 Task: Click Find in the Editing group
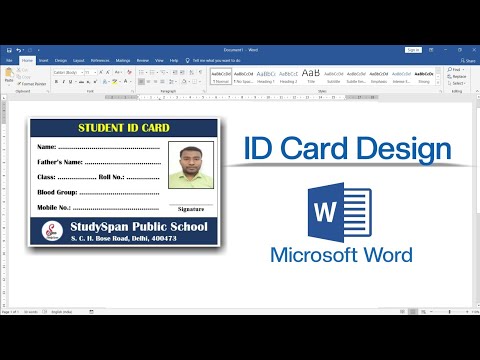(455, 70)
